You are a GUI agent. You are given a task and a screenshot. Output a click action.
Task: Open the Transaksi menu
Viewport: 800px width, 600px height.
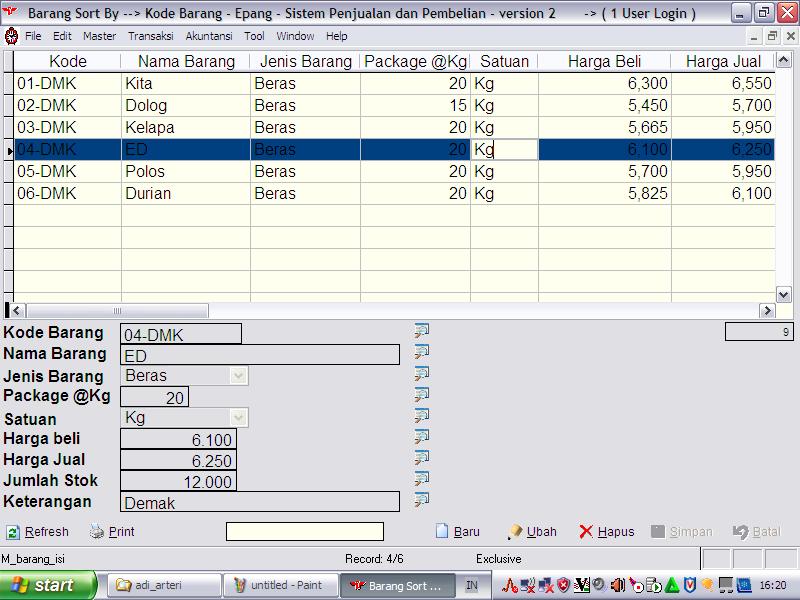pyautogui.click(x=150, y=36)
